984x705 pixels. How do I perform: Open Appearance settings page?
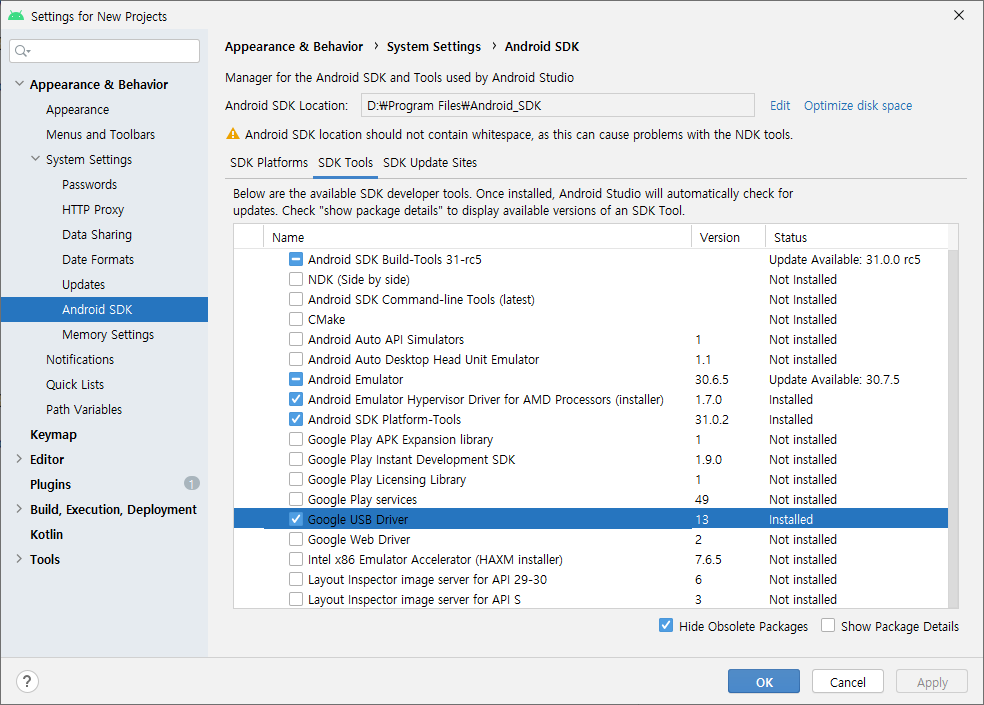(77, 109)
